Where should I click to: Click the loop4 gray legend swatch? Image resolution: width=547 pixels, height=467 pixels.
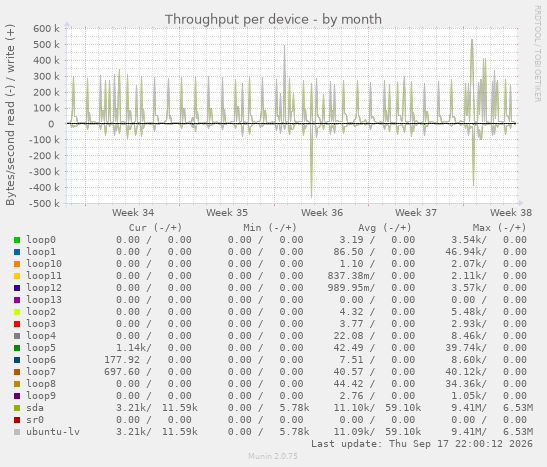[17, 336]
